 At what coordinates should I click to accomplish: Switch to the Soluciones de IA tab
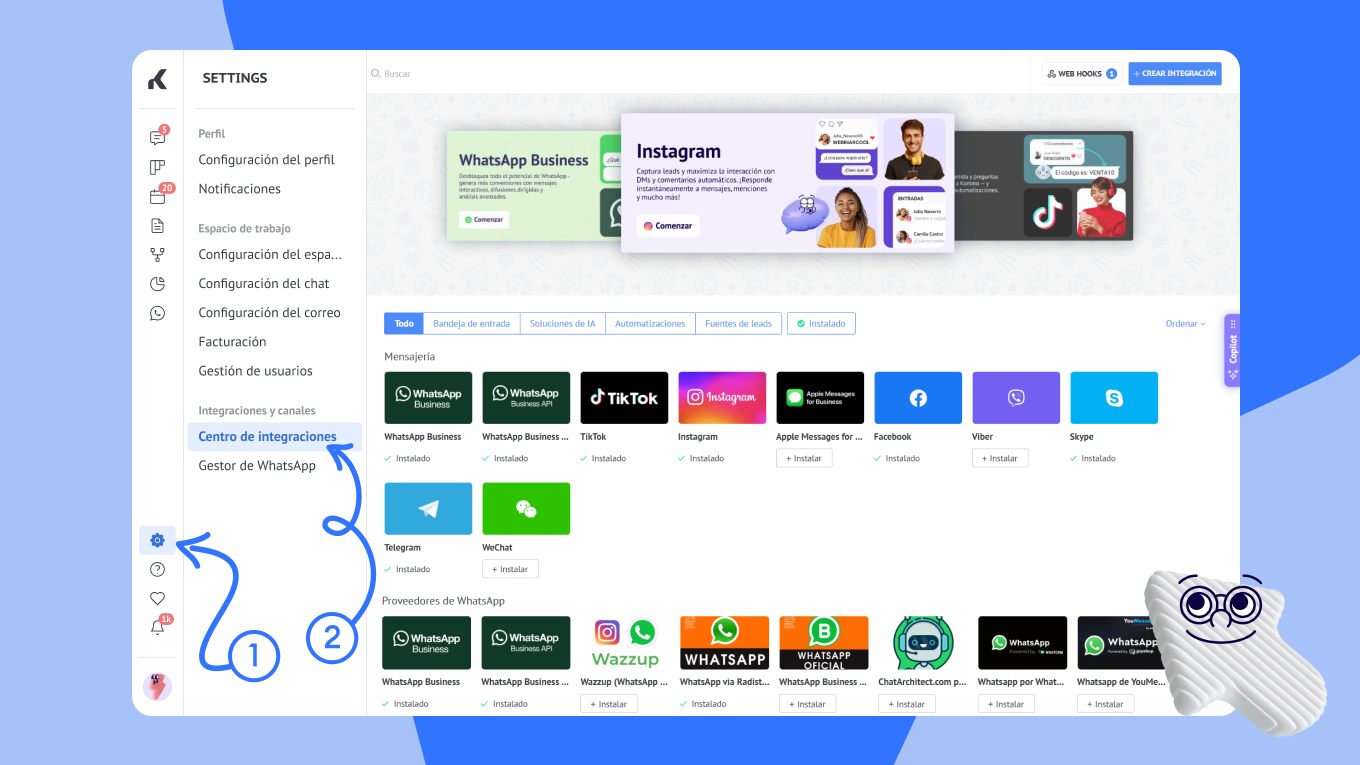pyautogui.click(x=562, y=324)
